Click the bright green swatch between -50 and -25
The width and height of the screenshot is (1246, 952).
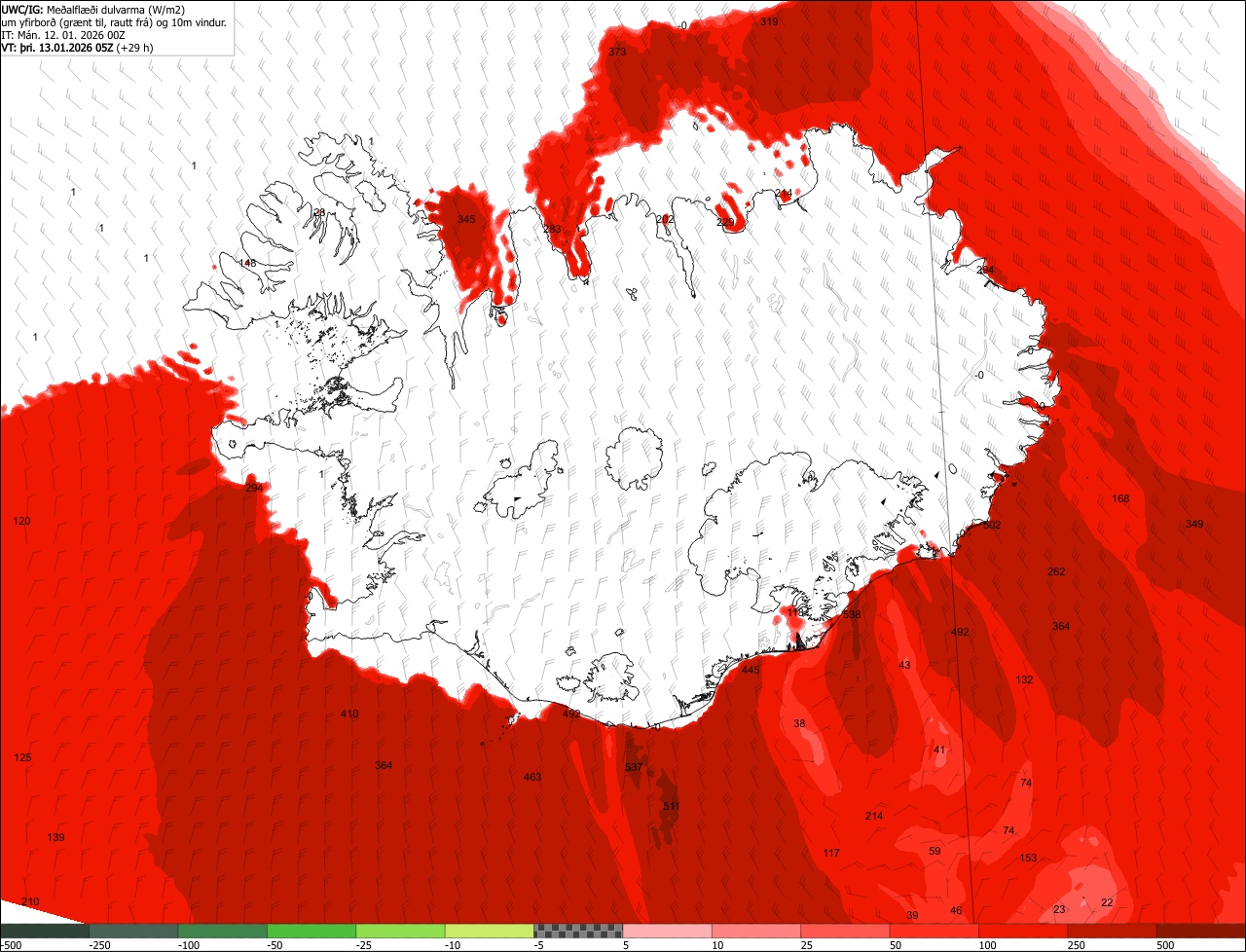tap(311, 931)
